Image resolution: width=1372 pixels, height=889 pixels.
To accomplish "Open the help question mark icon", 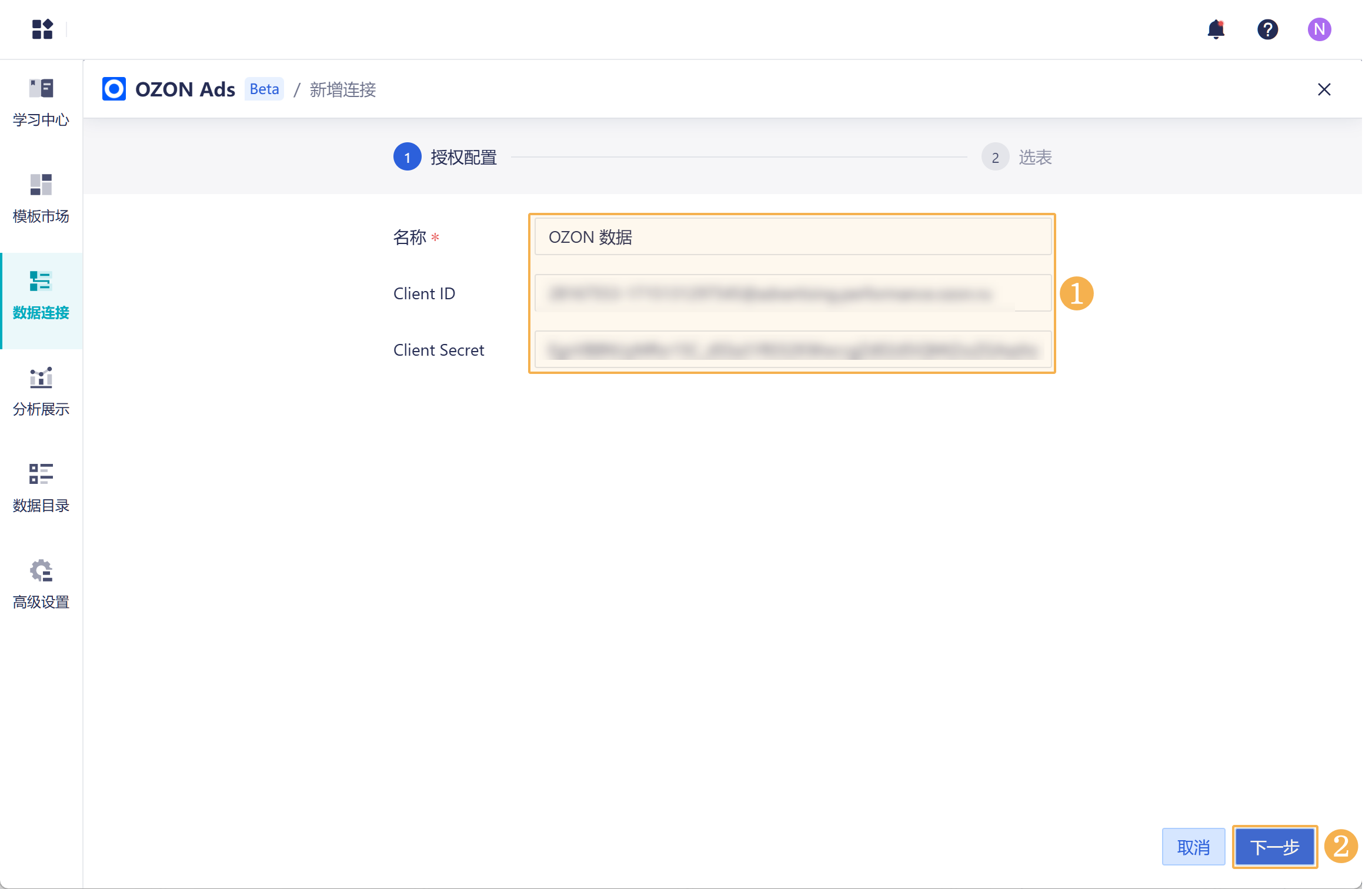I will pos(1267,29).
